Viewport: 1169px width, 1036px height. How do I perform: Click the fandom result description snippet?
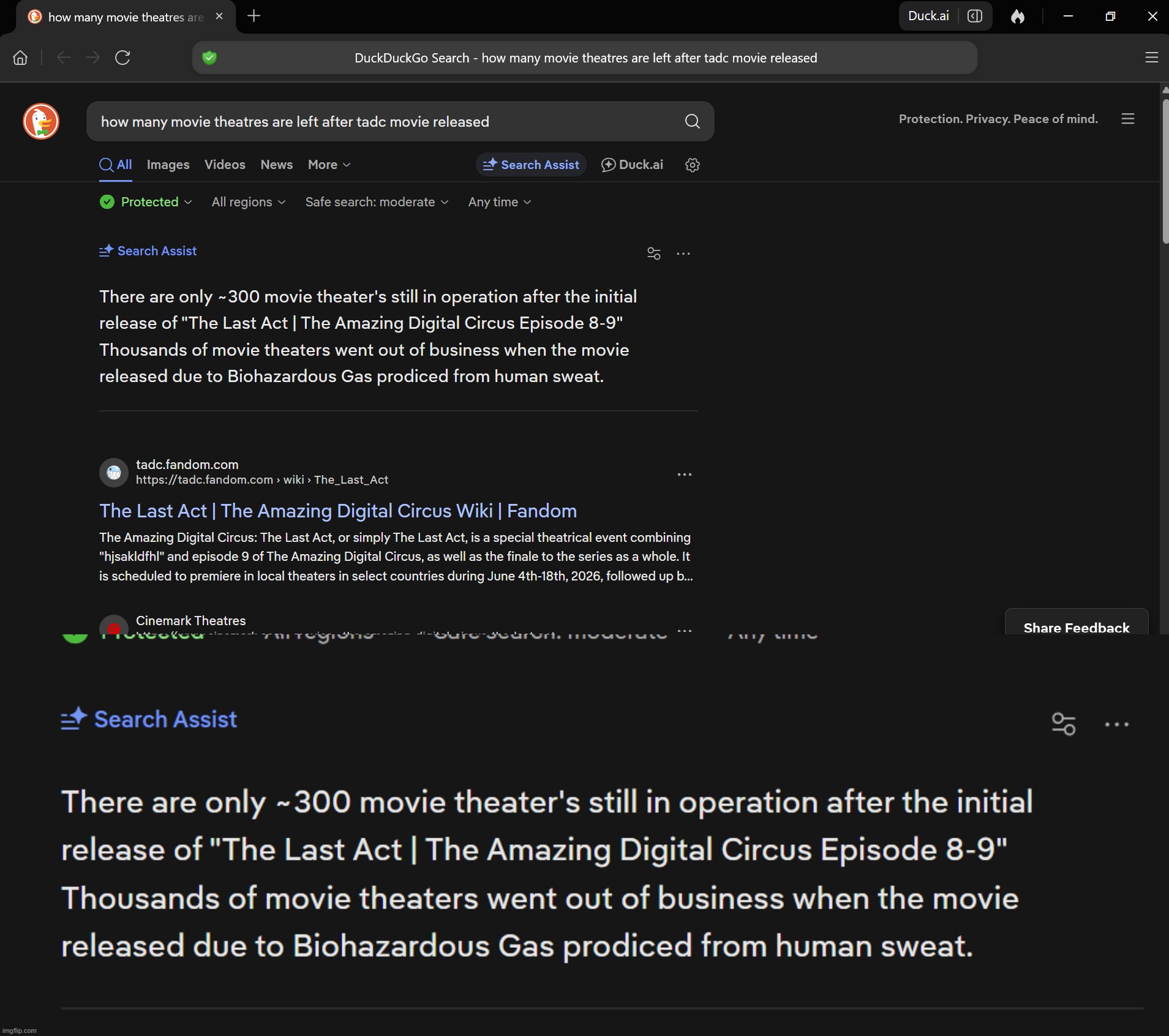coord(396,557)
